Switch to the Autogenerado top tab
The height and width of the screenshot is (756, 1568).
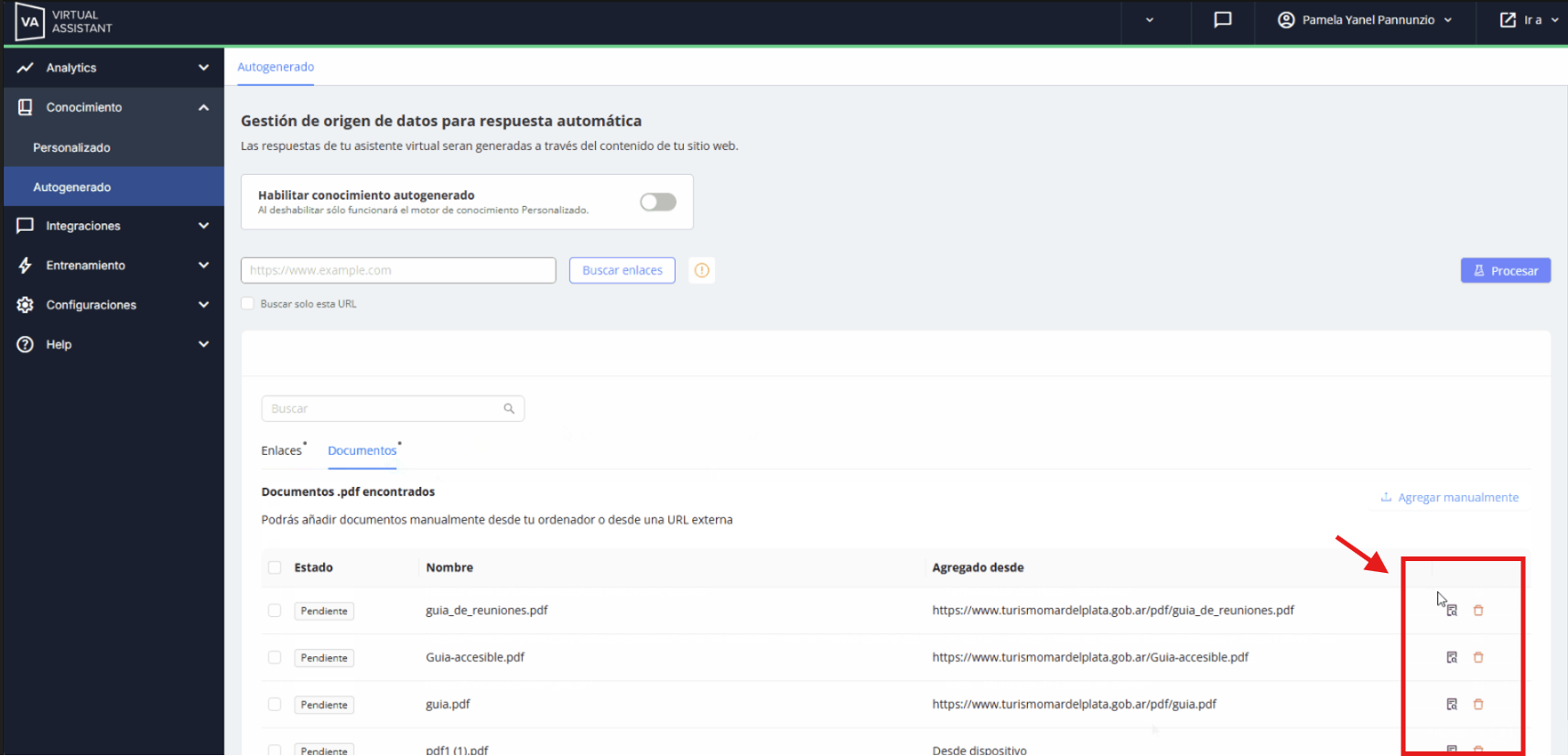tap(276, 67)
